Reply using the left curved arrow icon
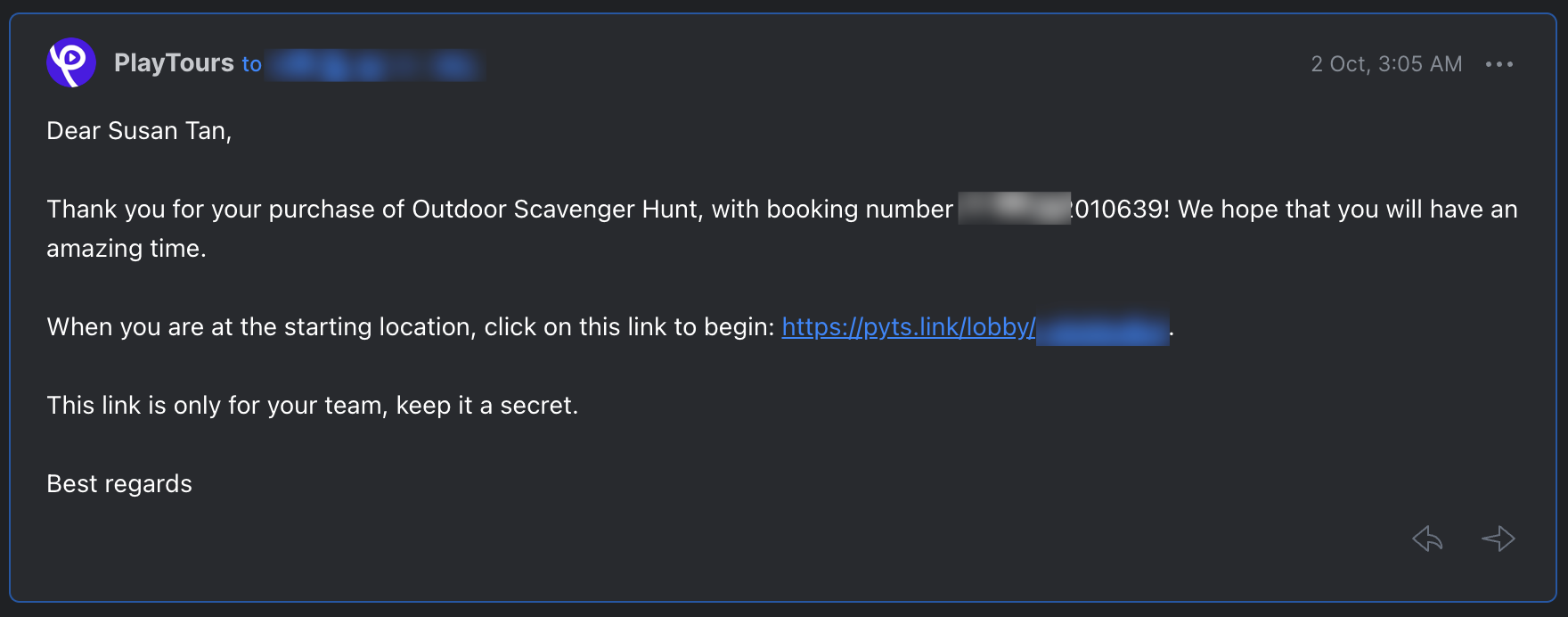Image resolution: width=1568 pixels, height=617 pixels. (1427, 539)
